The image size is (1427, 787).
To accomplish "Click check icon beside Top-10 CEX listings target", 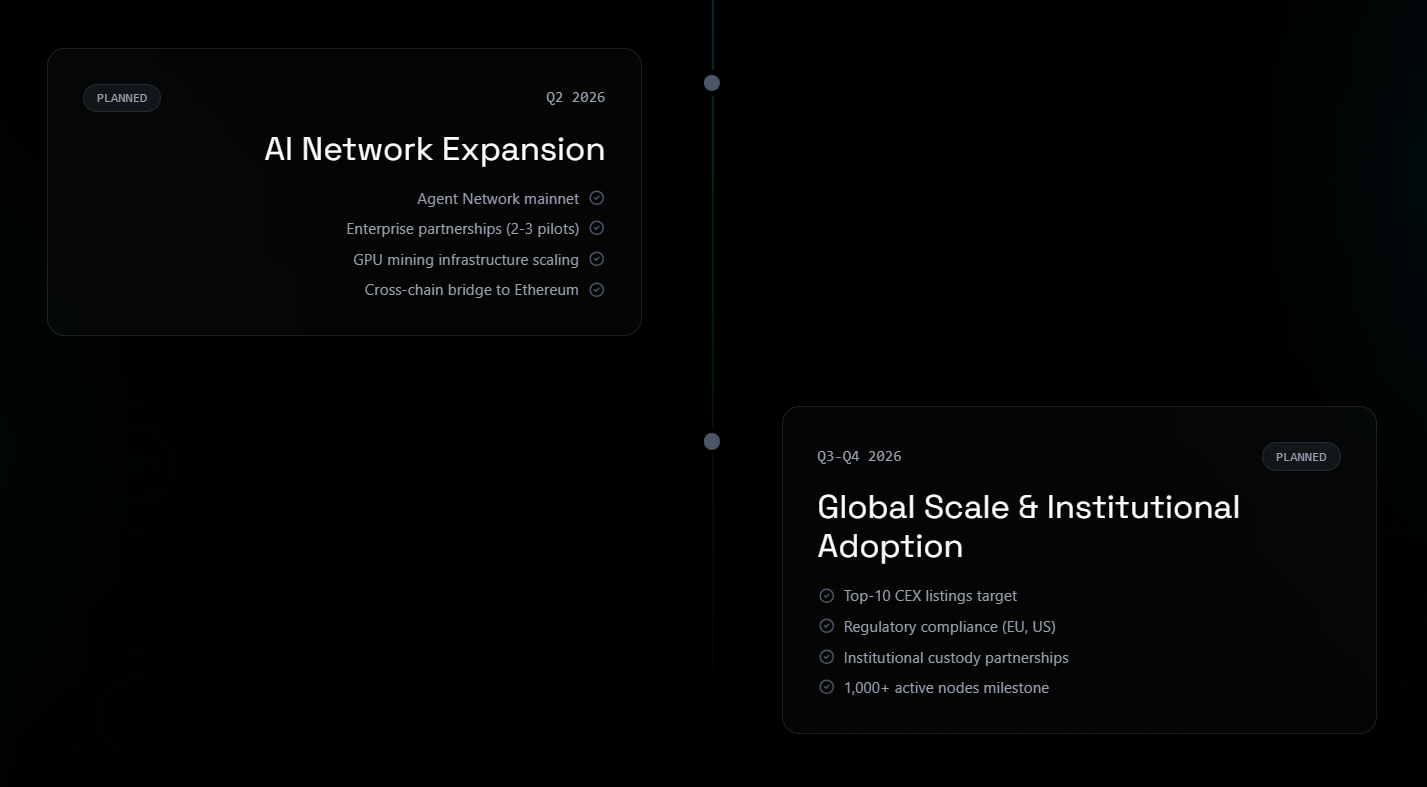I will point(826,596).
